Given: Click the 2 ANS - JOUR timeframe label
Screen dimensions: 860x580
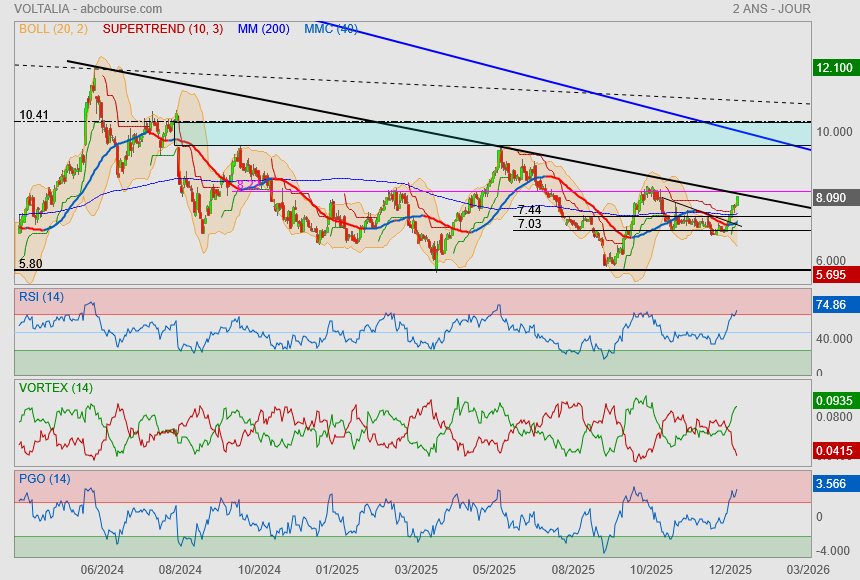Looking at the screenshot, I should tap(771, 8).
